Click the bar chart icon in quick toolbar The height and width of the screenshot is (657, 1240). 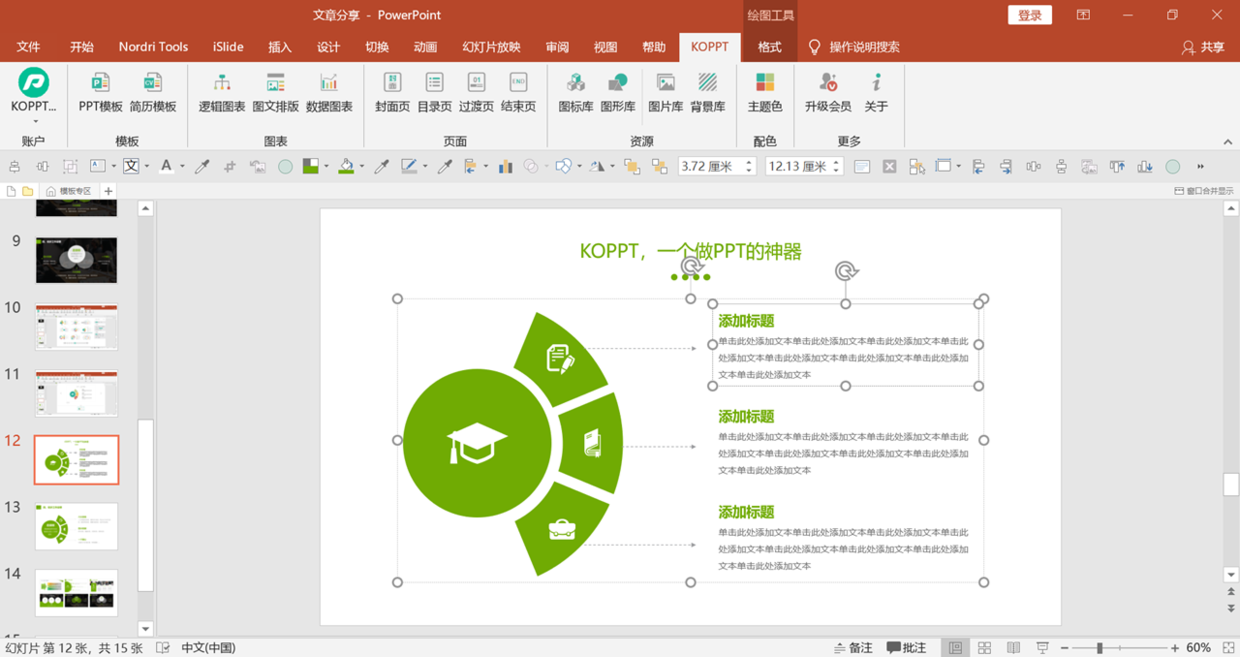point(506,166)
